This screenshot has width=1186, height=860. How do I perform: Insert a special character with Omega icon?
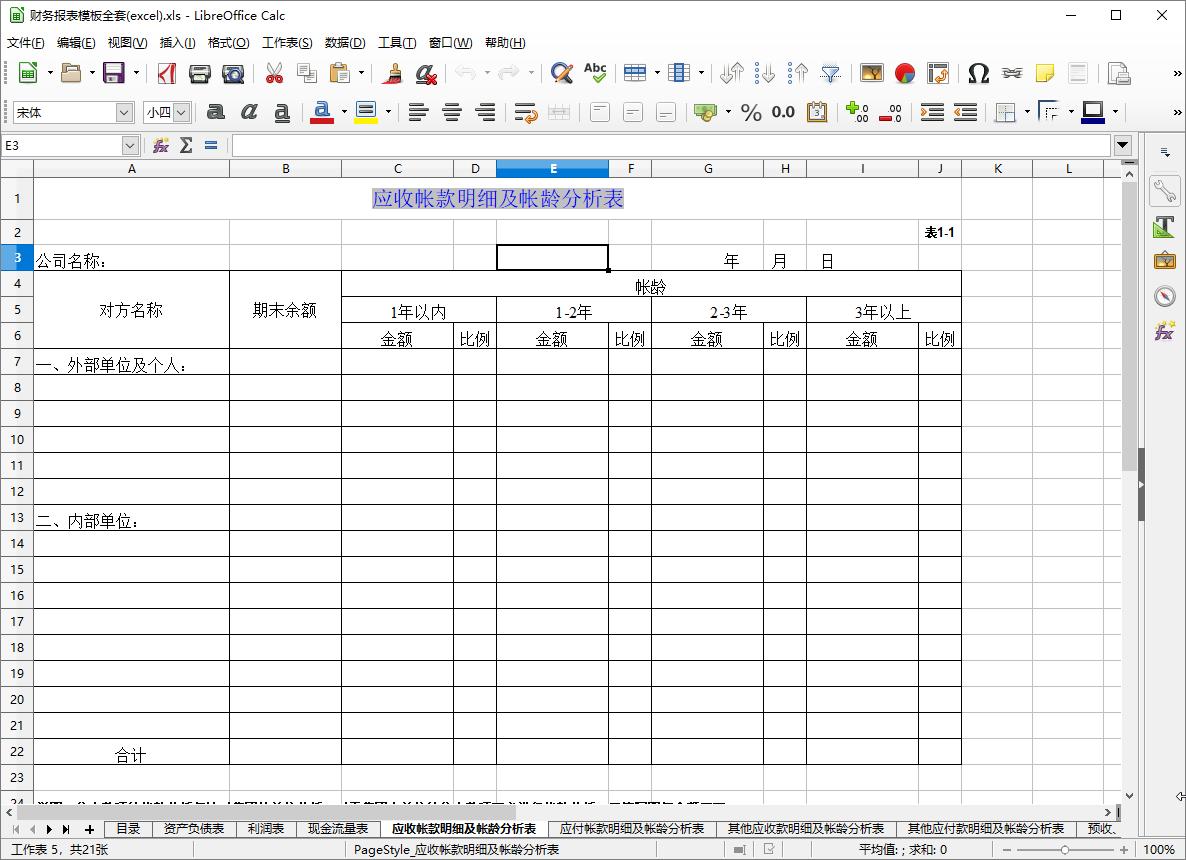click(x=977, y=74)
